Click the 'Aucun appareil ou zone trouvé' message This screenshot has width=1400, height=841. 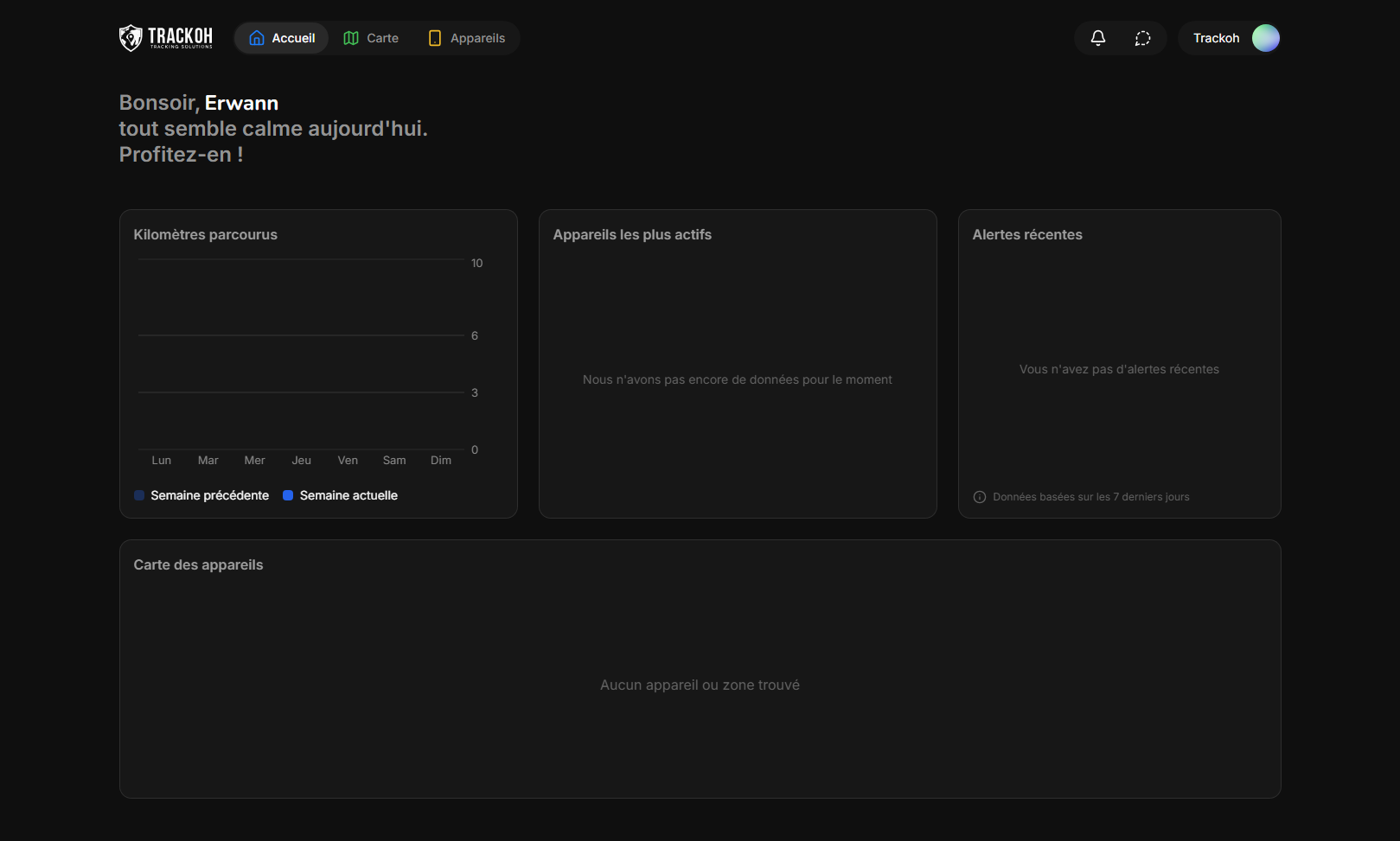700,685
